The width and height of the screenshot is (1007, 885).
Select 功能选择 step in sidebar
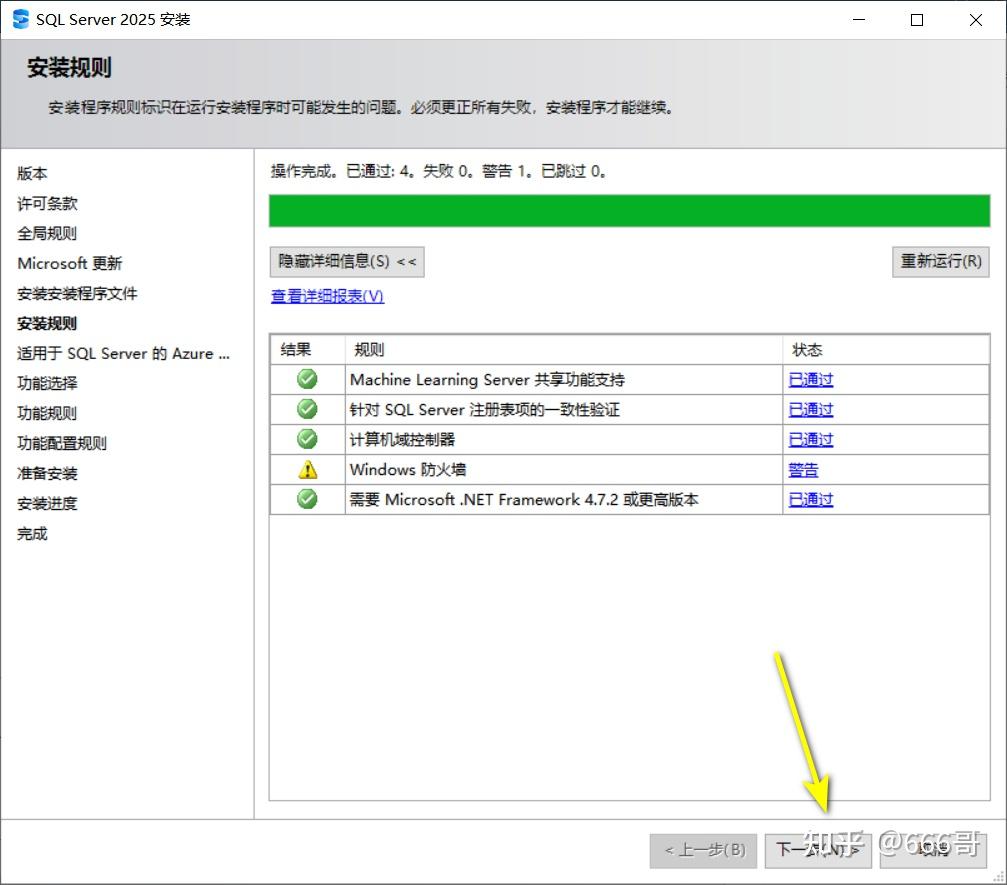[x=47, y=383]
